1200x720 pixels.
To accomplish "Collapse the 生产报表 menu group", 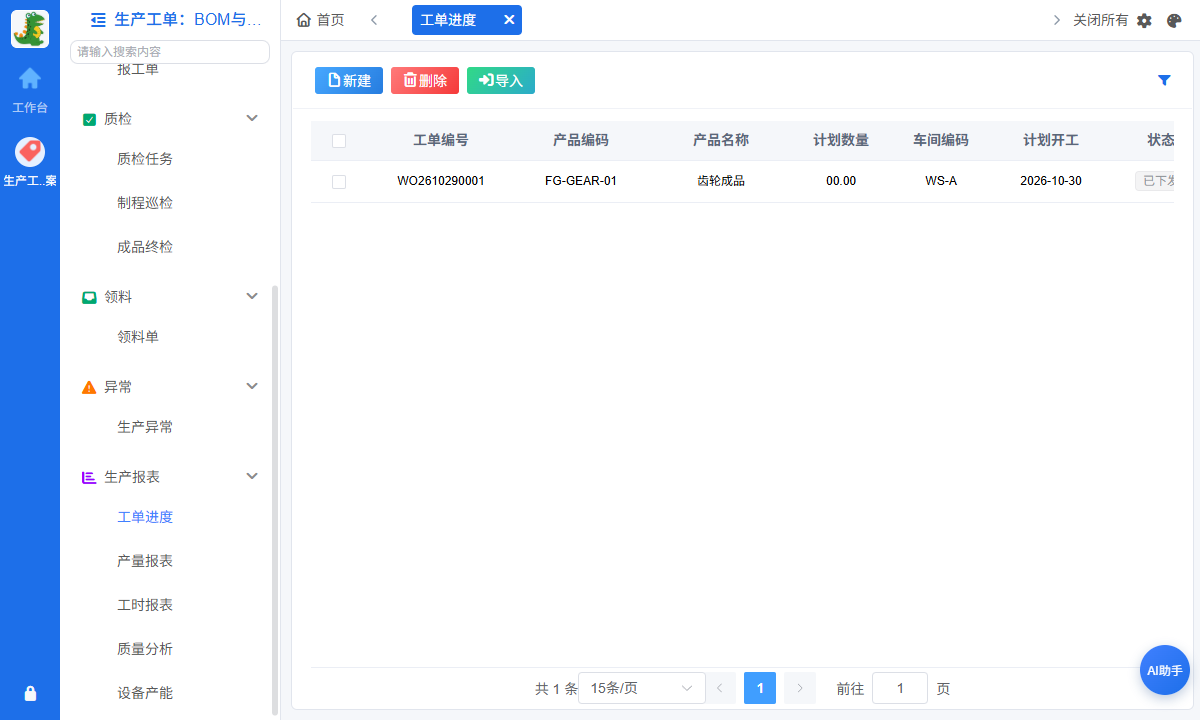I will click(x=252, y=476).
